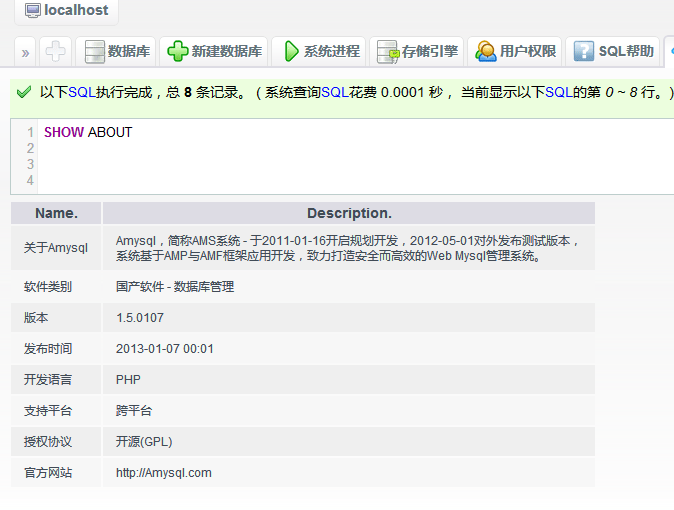
Task: Click the 数据库 database list icon
Action: pyautogui.click(x=94, y=51)
